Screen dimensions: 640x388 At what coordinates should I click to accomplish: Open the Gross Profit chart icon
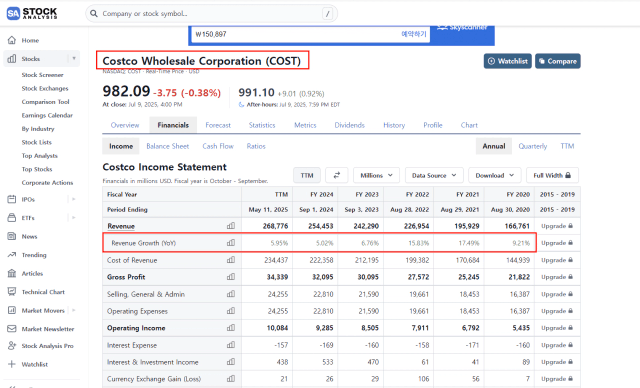click(x=231, y=277)
